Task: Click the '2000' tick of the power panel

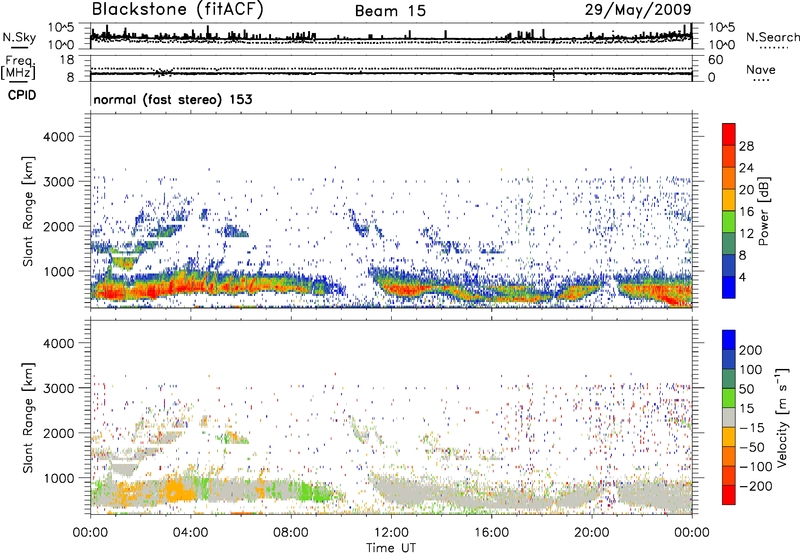Action: click(58, 226)
